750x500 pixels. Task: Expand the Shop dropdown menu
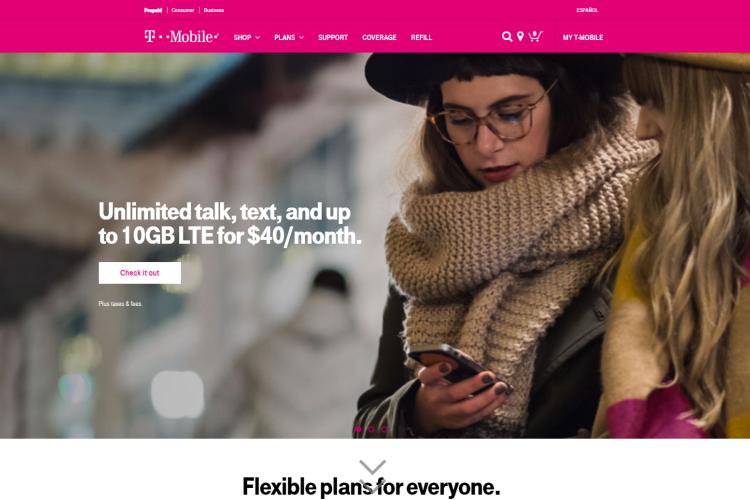247,37
